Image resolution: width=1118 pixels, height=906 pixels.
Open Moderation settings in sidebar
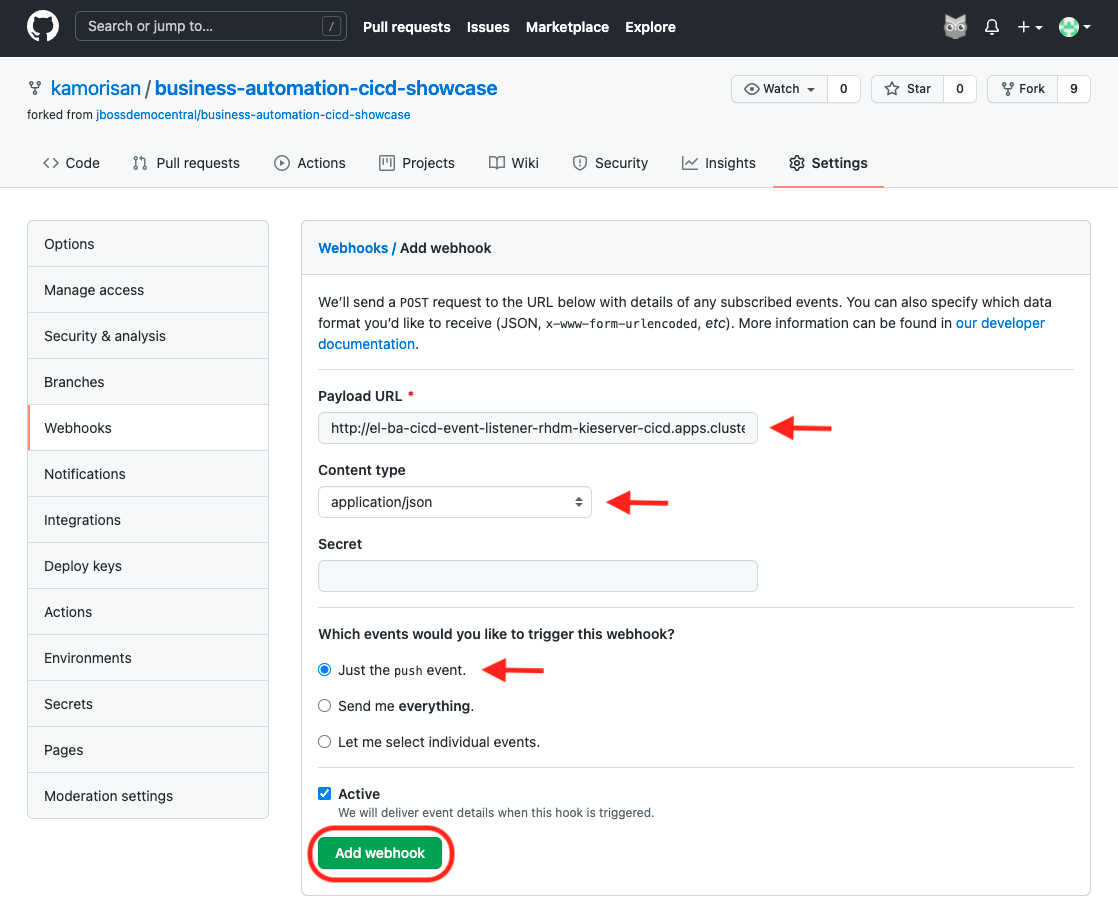[x=148, y=796]
